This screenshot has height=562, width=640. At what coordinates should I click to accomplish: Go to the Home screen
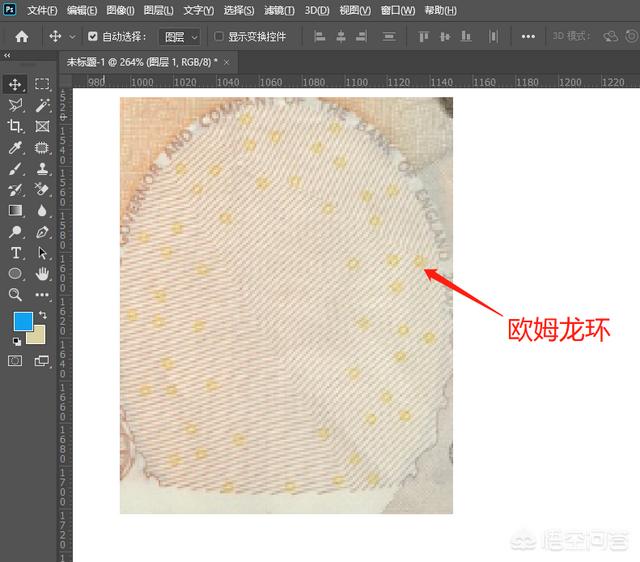22,37
